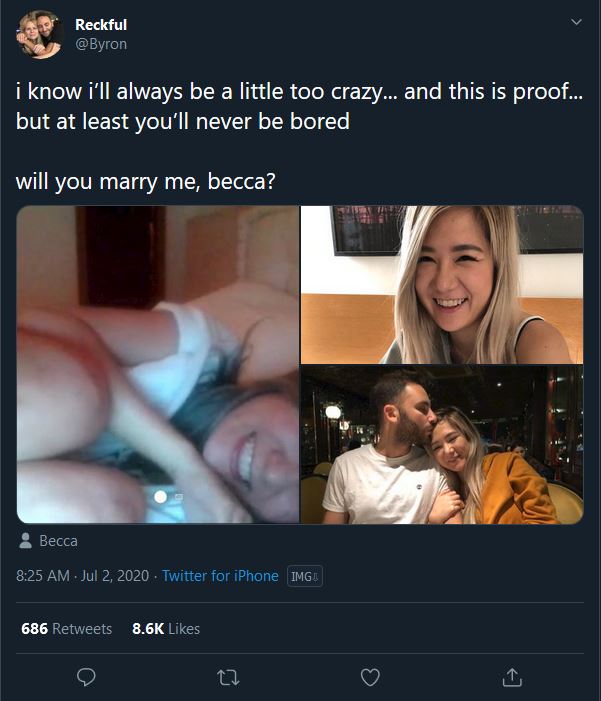This screenshot has height=701, width=601.
Task: View the 686 Retweets list
Action: coord(67,629)
